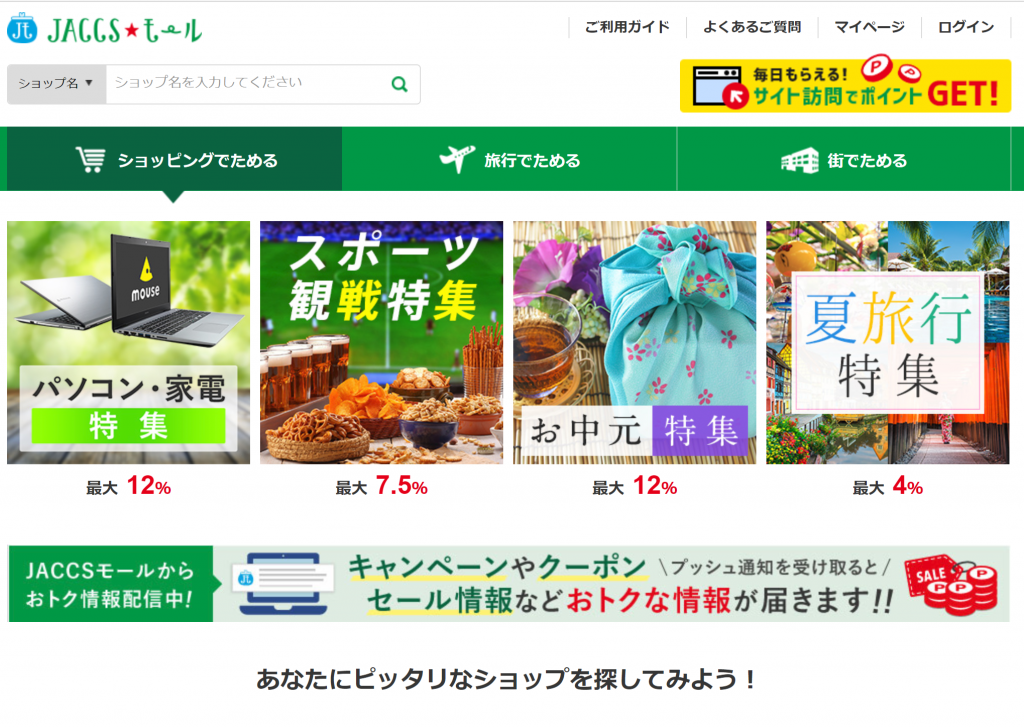
Task: Switch to the 旅行でためる tab
Action: point(509,159)
